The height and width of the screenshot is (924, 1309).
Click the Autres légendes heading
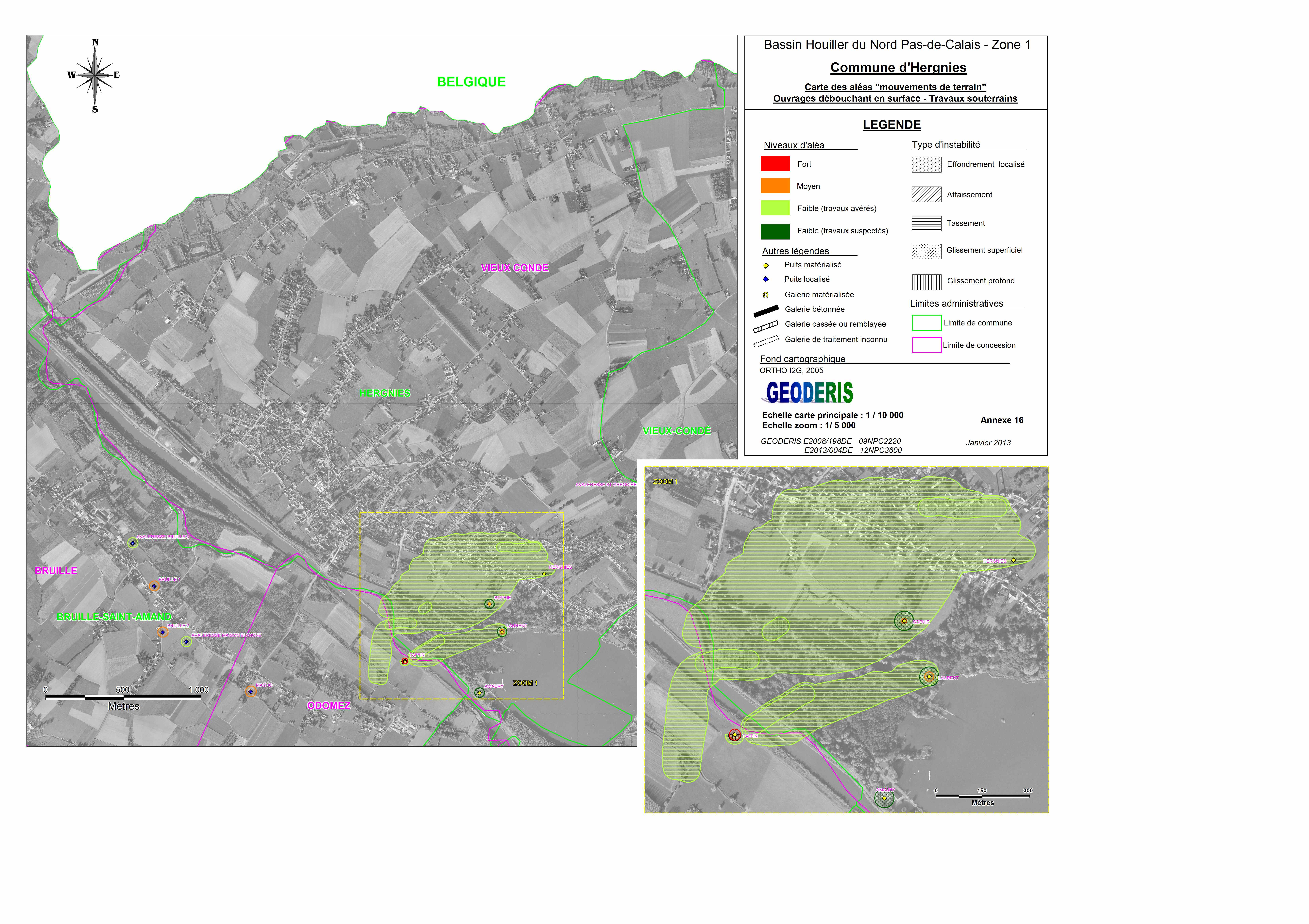[x=795, y=251]
